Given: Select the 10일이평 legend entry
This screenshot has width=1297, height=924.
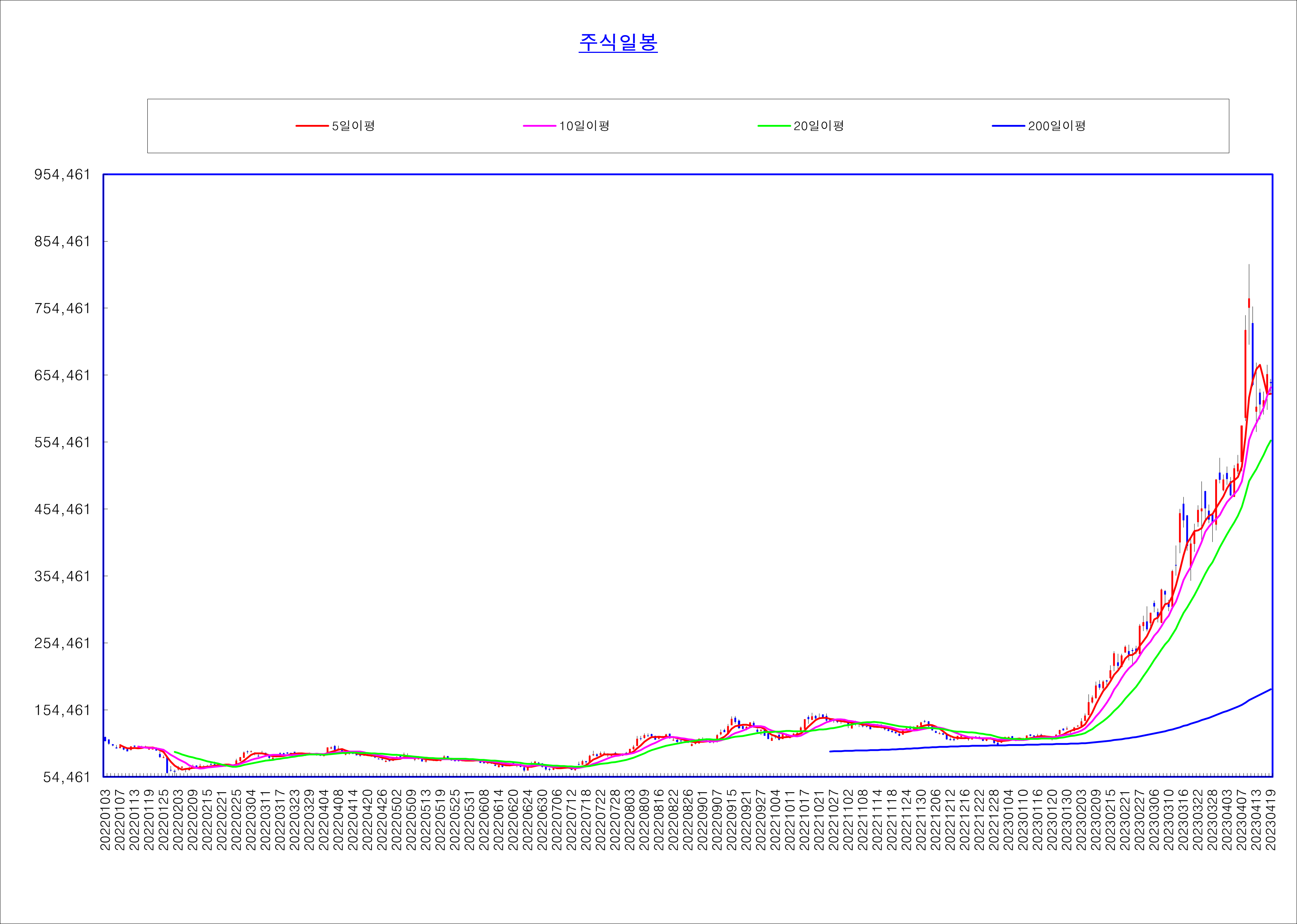Looking at the screenshot, I should tap(567, 126).
